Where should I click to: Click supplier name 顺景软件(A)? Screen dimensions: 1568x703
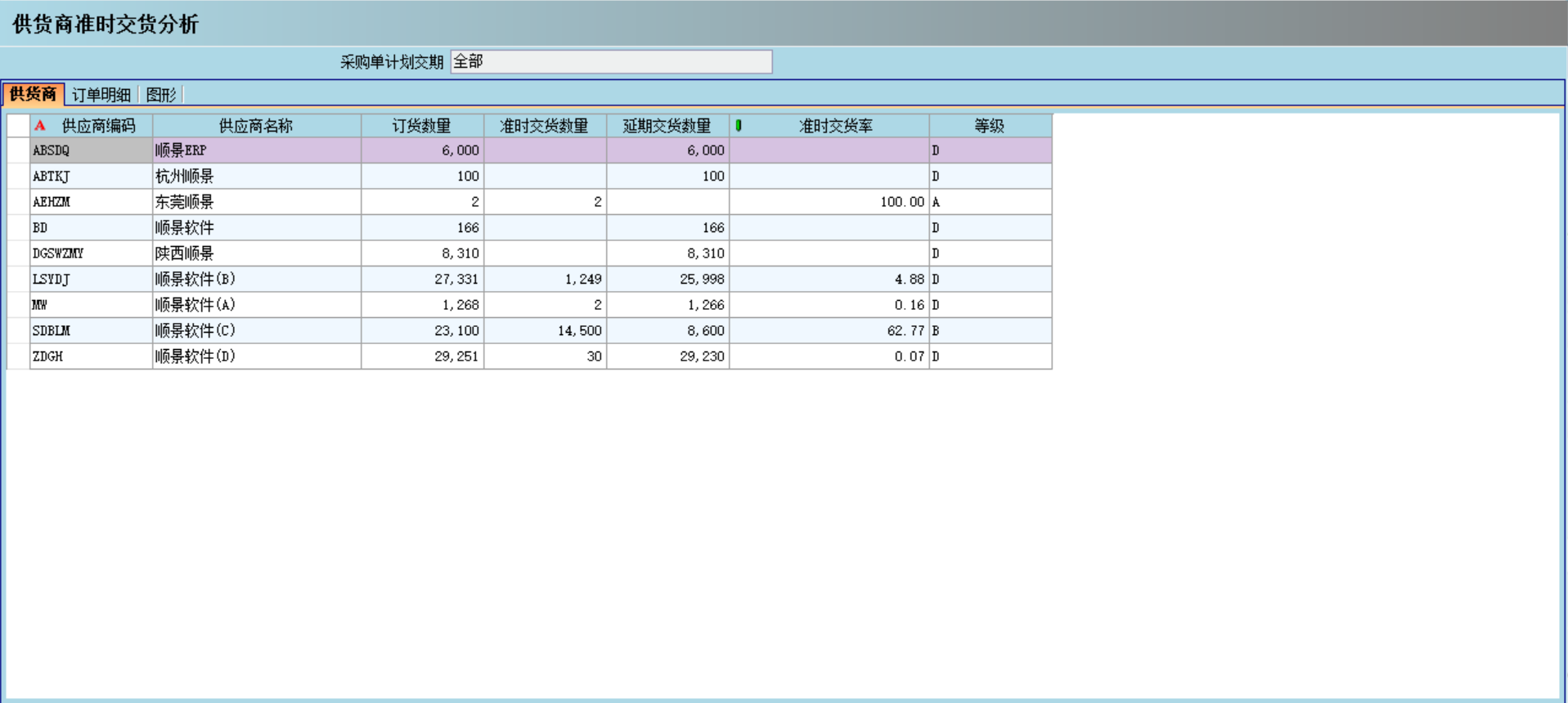(257, 305)
